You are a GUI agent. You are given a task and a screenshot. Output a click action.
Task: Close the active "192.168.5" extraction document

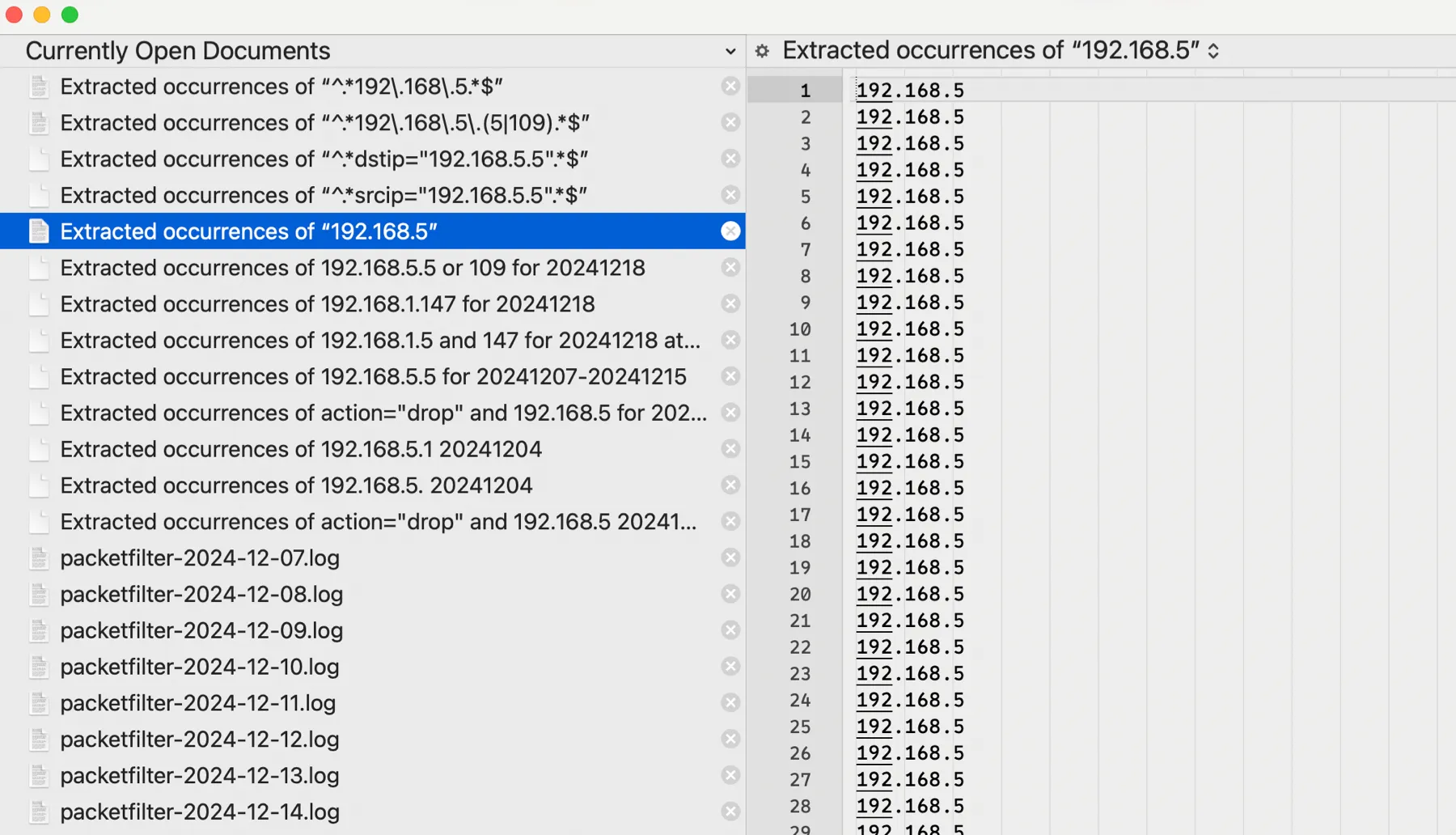pos(730,231)
